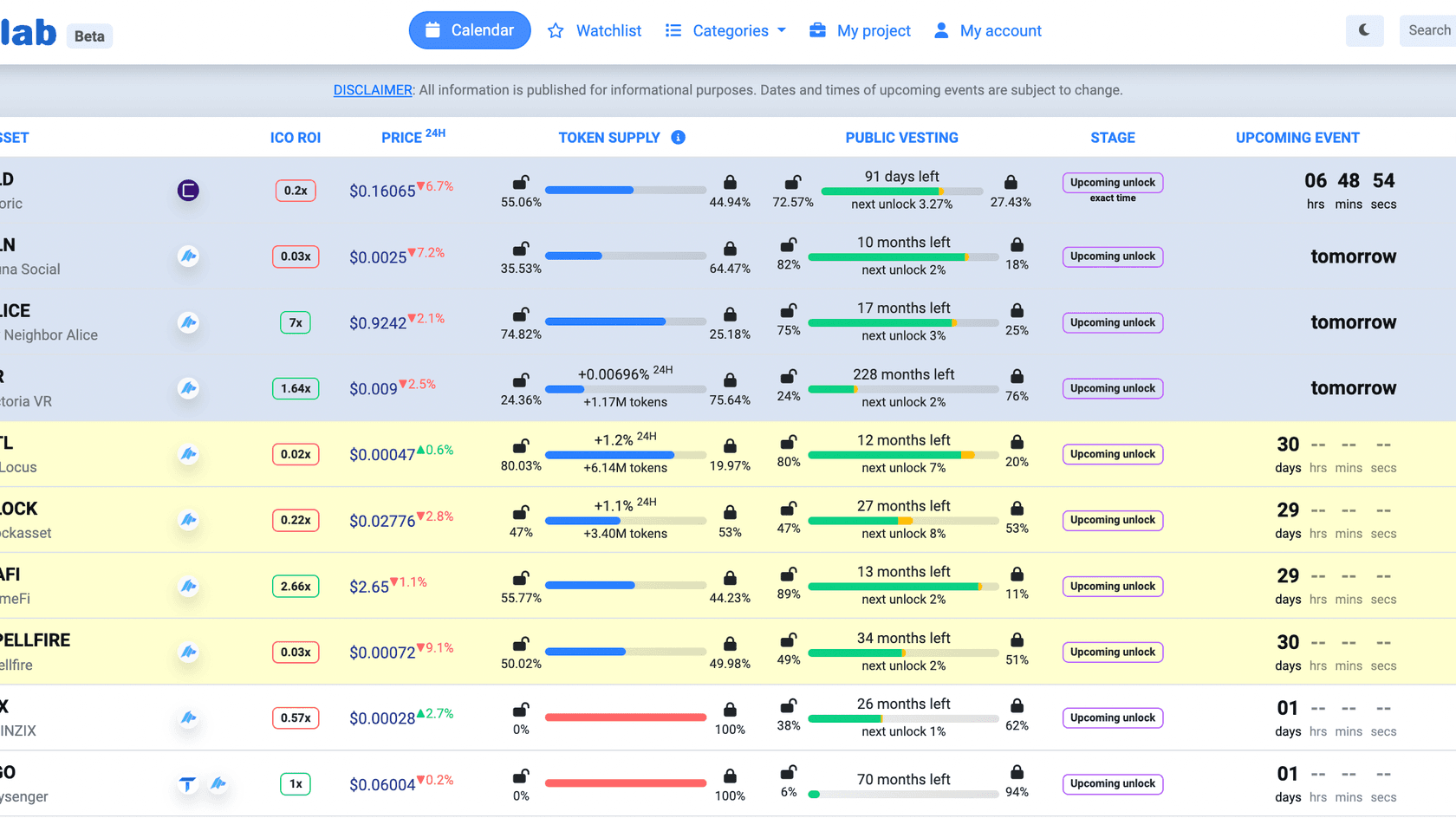Click Upcoming unlock badge in SPELLFIRE row
The image size is (1456, 818).
[1113, 652]
